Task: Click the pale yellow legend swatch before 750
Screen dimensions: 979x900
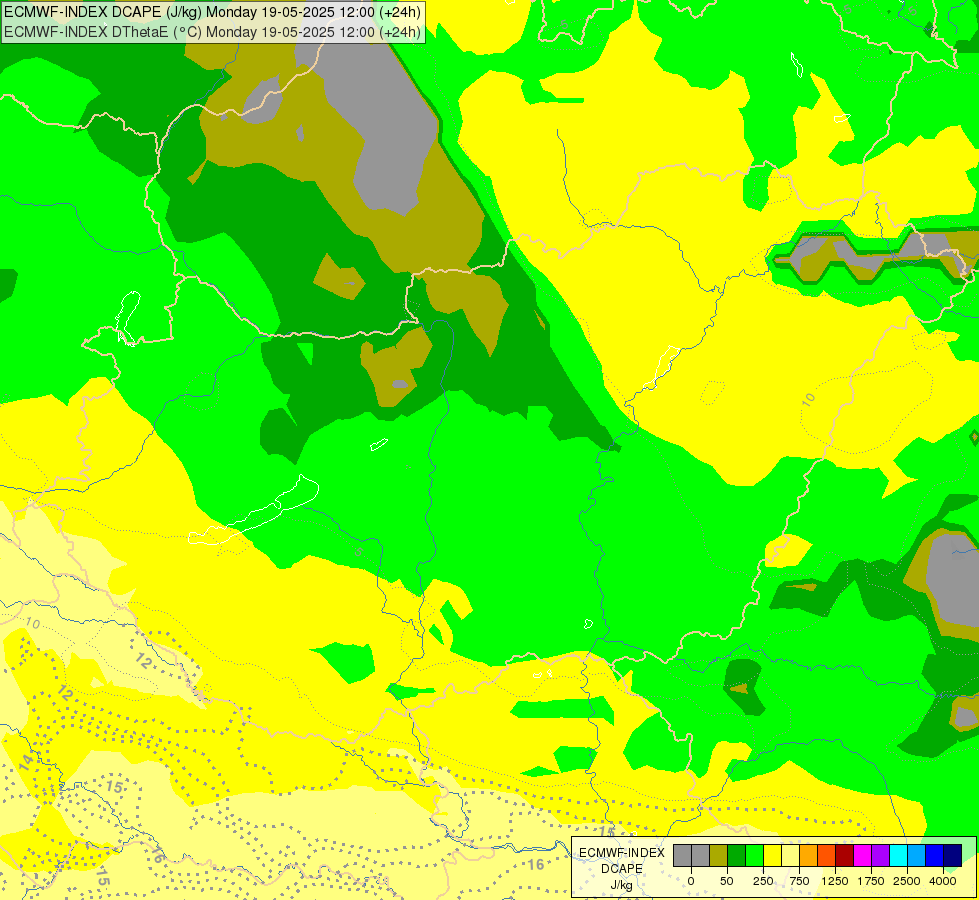Action: 790,856
